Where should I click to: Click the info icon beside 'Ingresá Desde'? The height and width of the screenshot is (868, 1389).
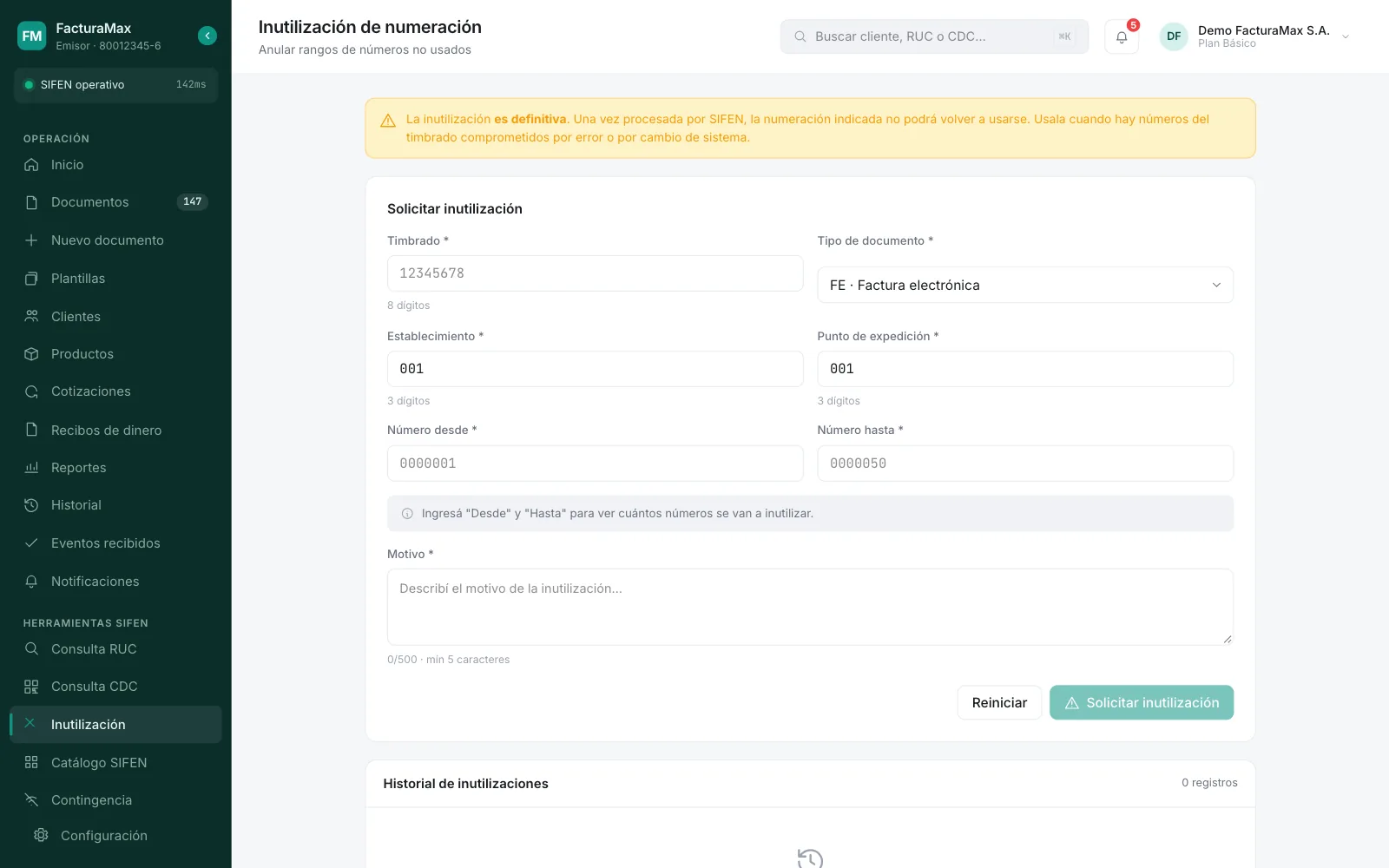(407, 514)
